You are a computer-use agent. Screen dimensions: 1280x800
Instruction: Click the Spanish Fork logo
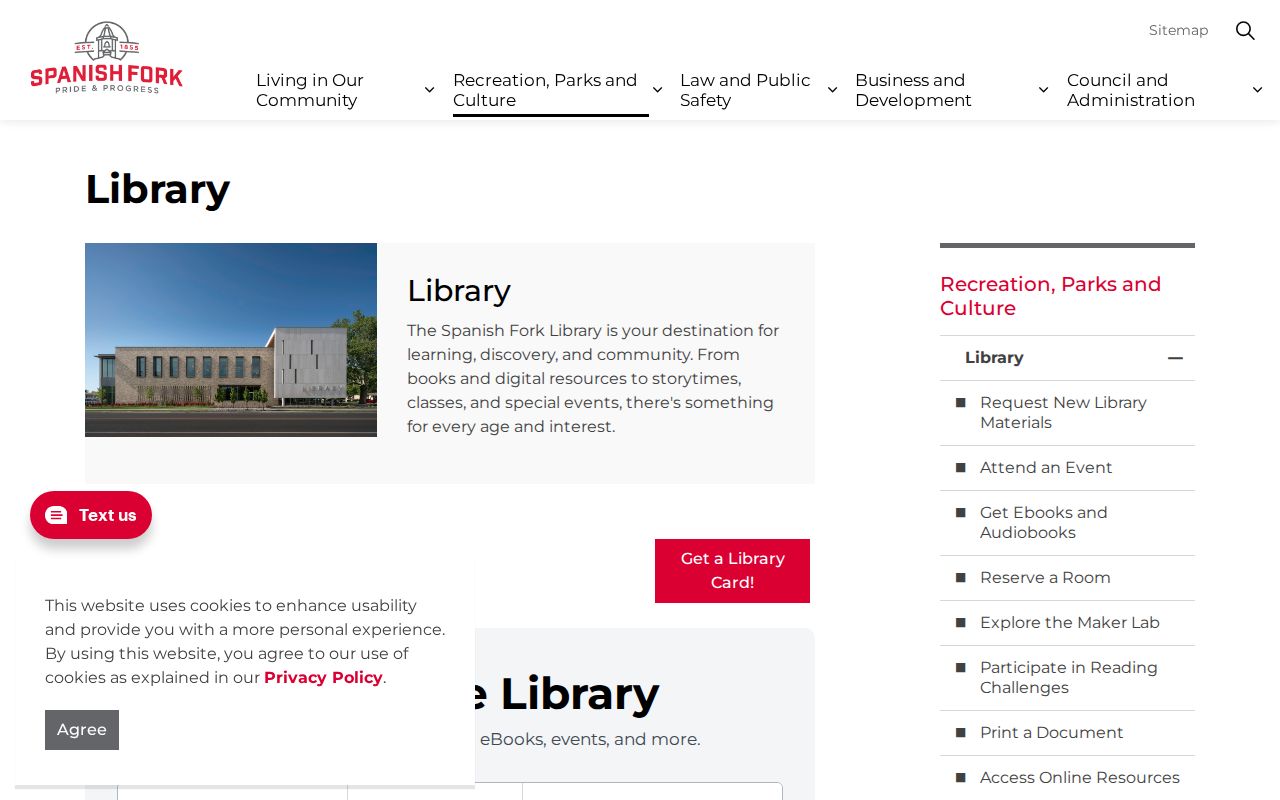[x=106, y=58]
